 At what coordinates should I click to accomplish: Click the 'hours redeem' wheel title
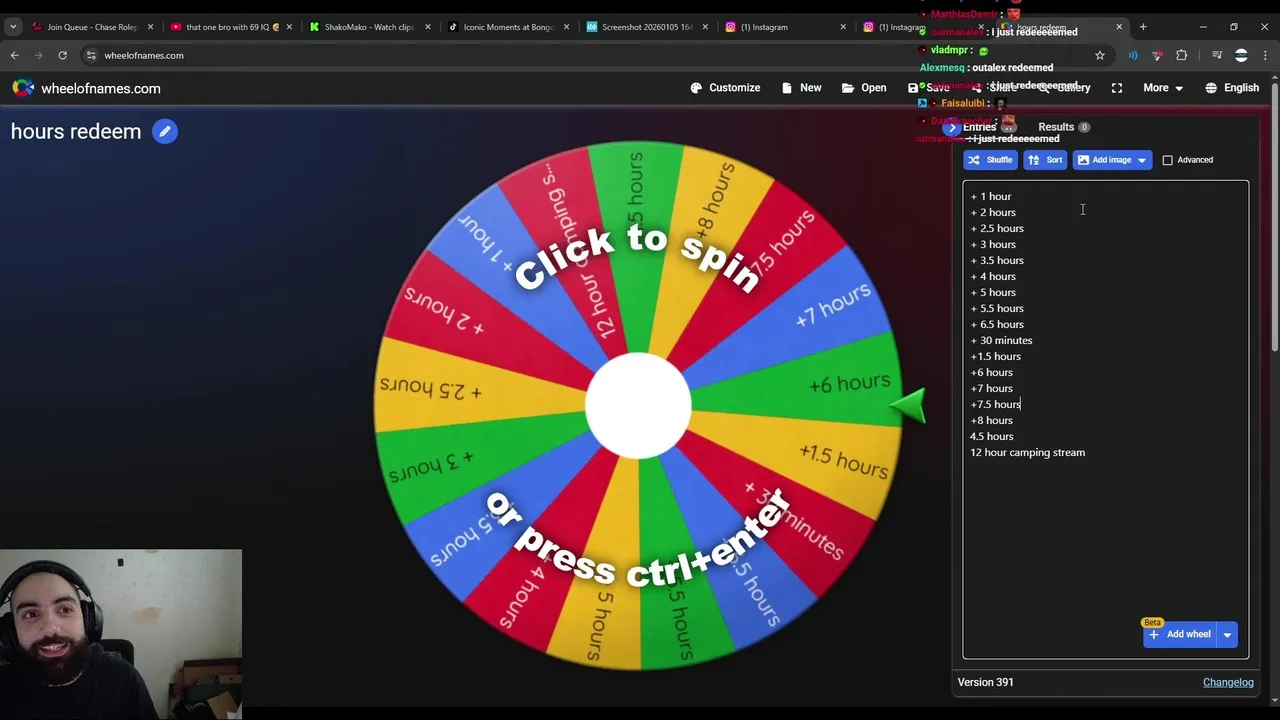76,131
